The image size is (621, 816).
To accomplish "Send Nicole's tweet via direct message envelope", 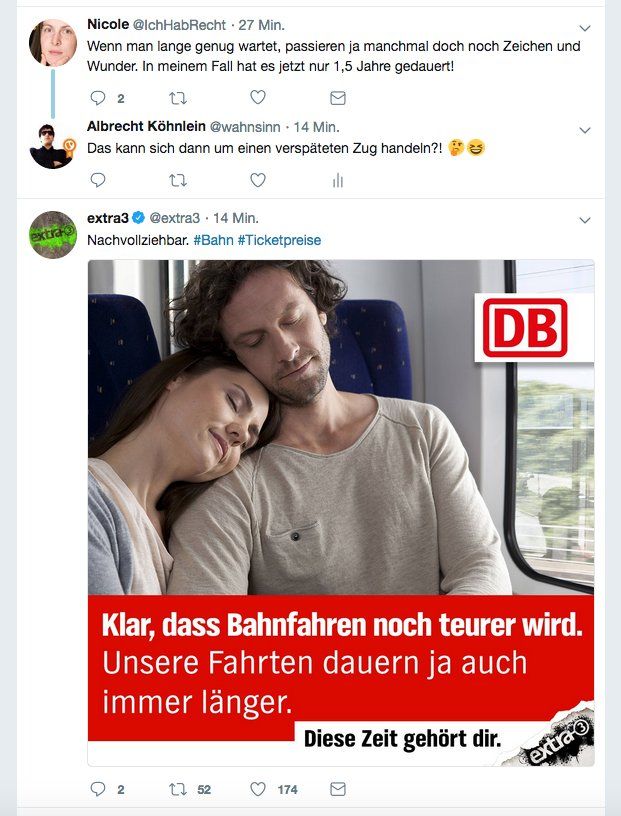I will click(x=338, y=98).
